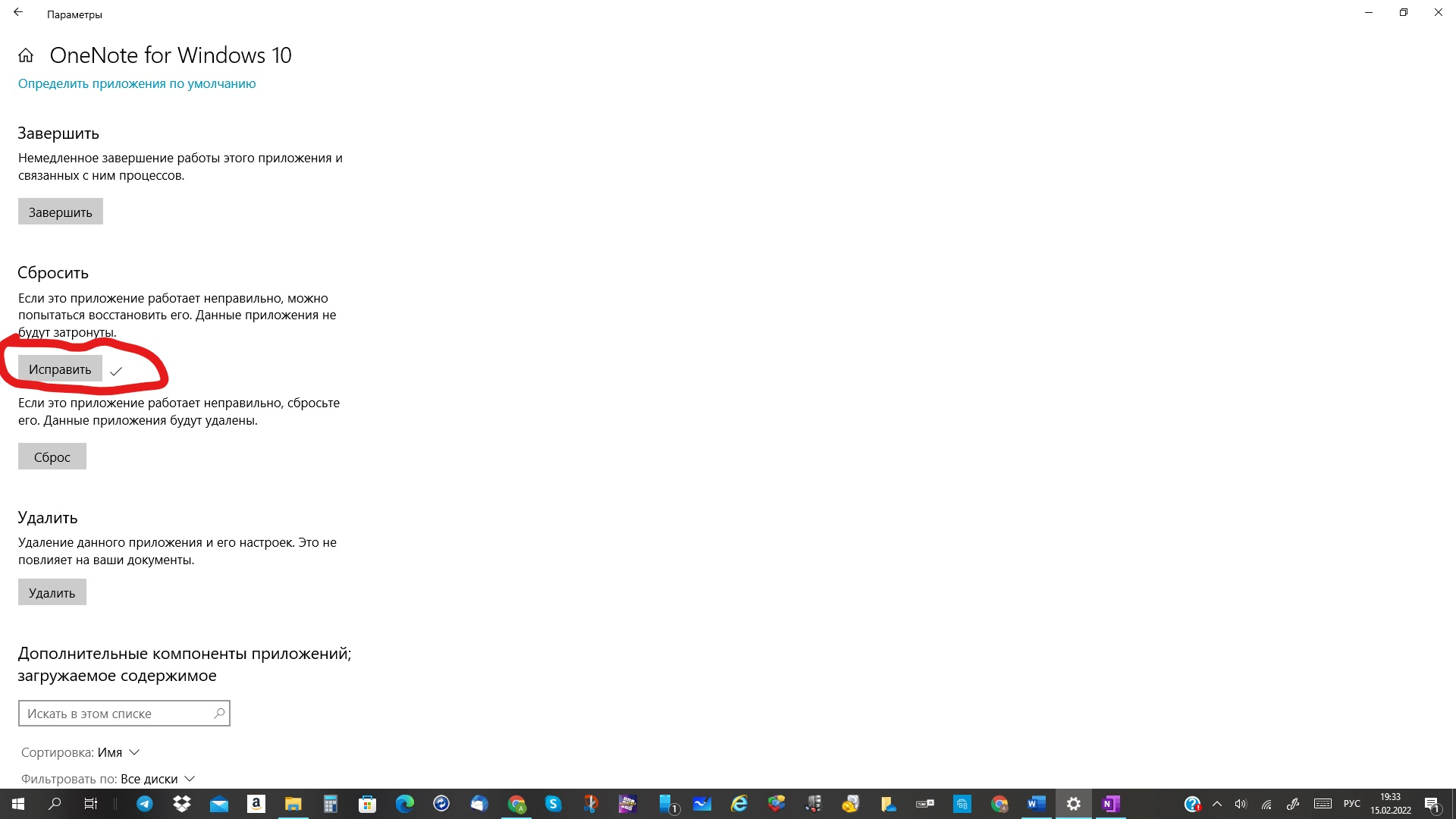This screenshot has width=1456, height=819.
Task: Open Dropbox from the taskbar
Action: point(182,804)
